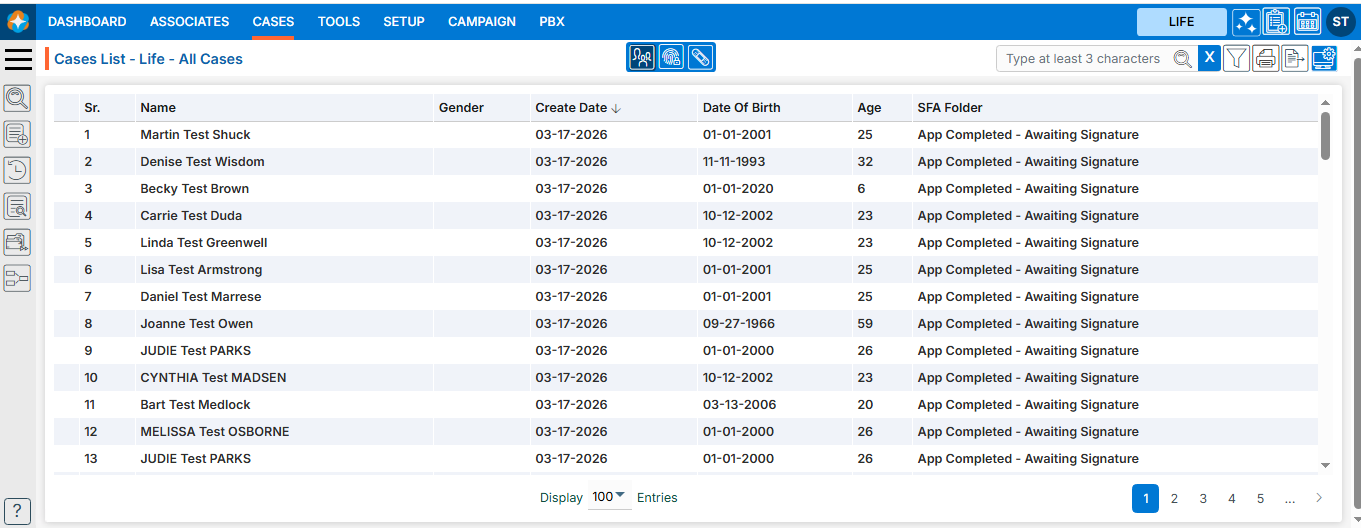The image size is (1361, 528).
Task: Open the hamburger menu in sidebar
Action: 19,59
